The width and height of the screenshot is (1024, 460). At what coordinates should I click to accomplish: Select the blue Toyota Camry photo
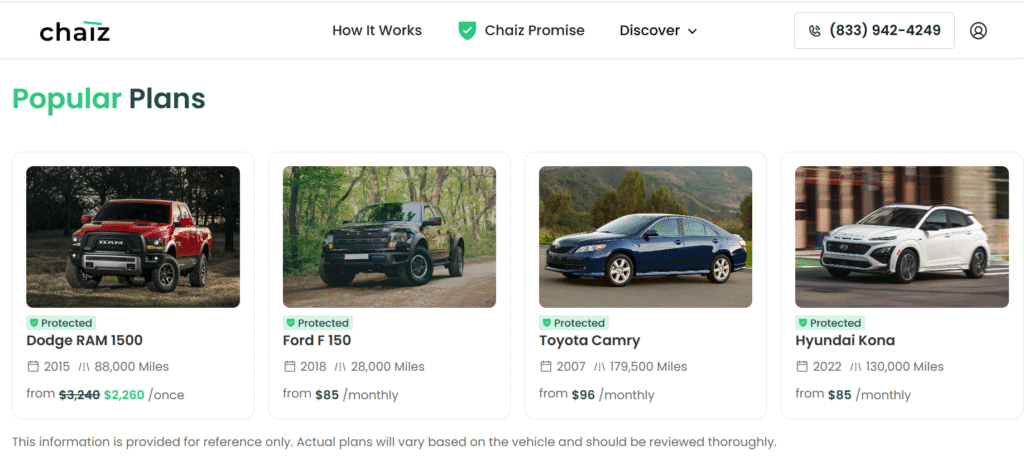(645, 237)
